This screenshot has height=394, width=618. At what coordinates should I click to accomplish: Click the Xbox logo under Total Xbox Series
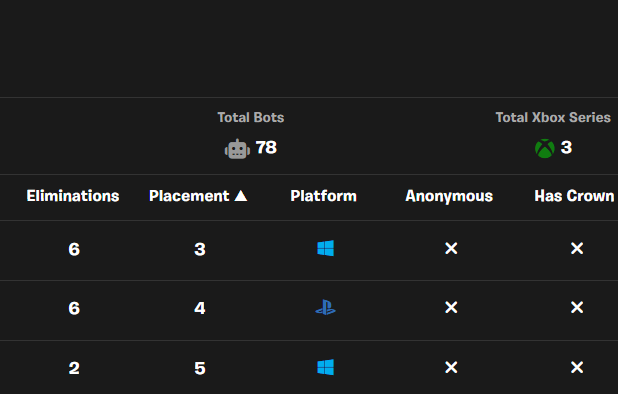[545, 149]
